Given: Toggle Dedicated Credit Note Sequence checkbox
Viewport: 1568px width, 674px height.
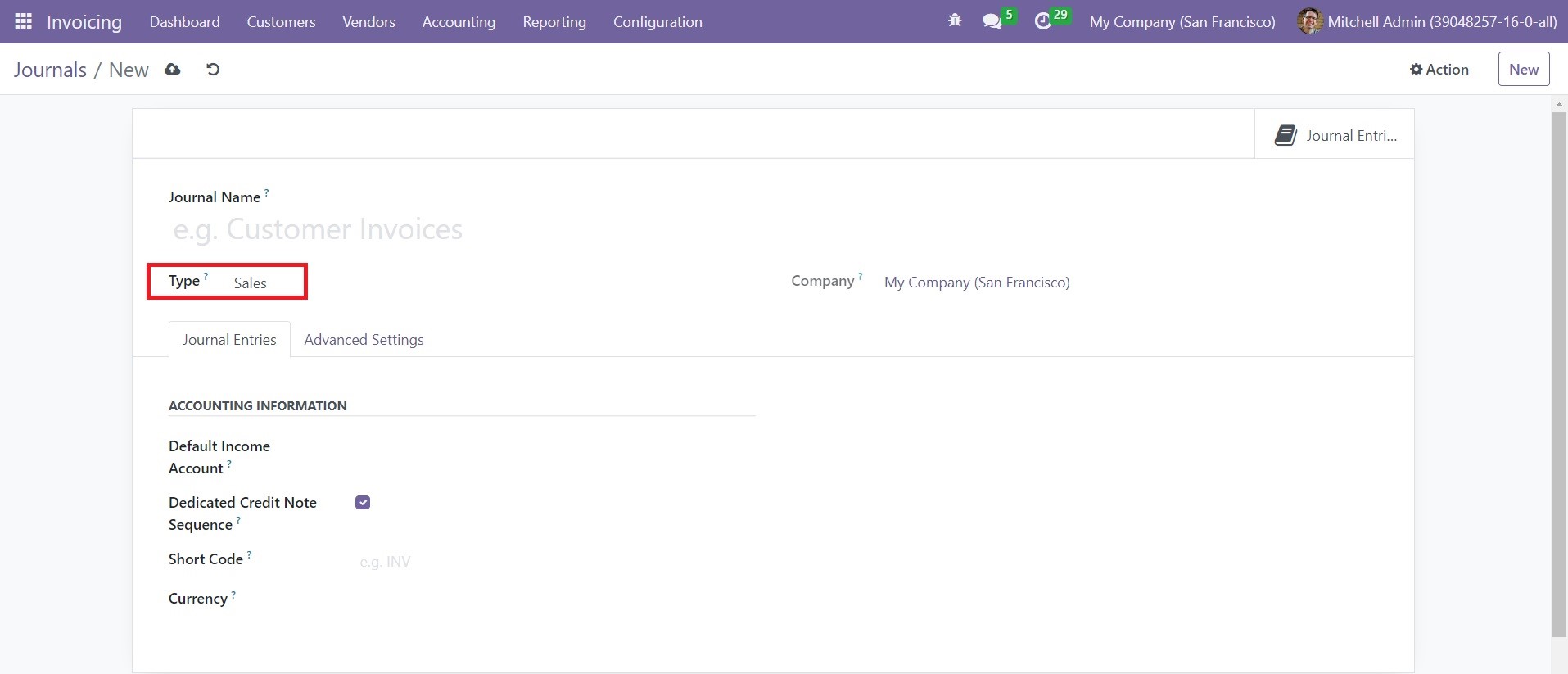Looking at the screenshot, I should tap(363, 502).
